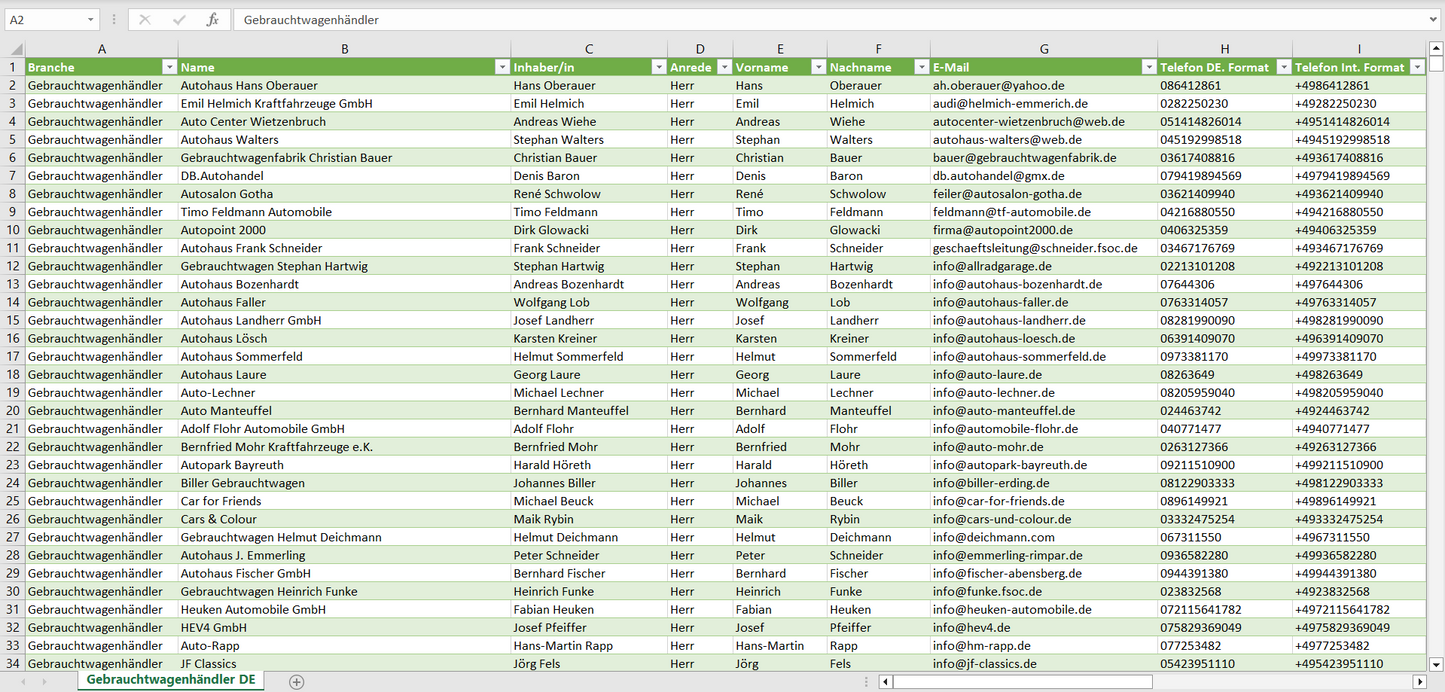Add a new sheet with plus icon
The image size is (1445, 692).
click(x=296, y=681)
